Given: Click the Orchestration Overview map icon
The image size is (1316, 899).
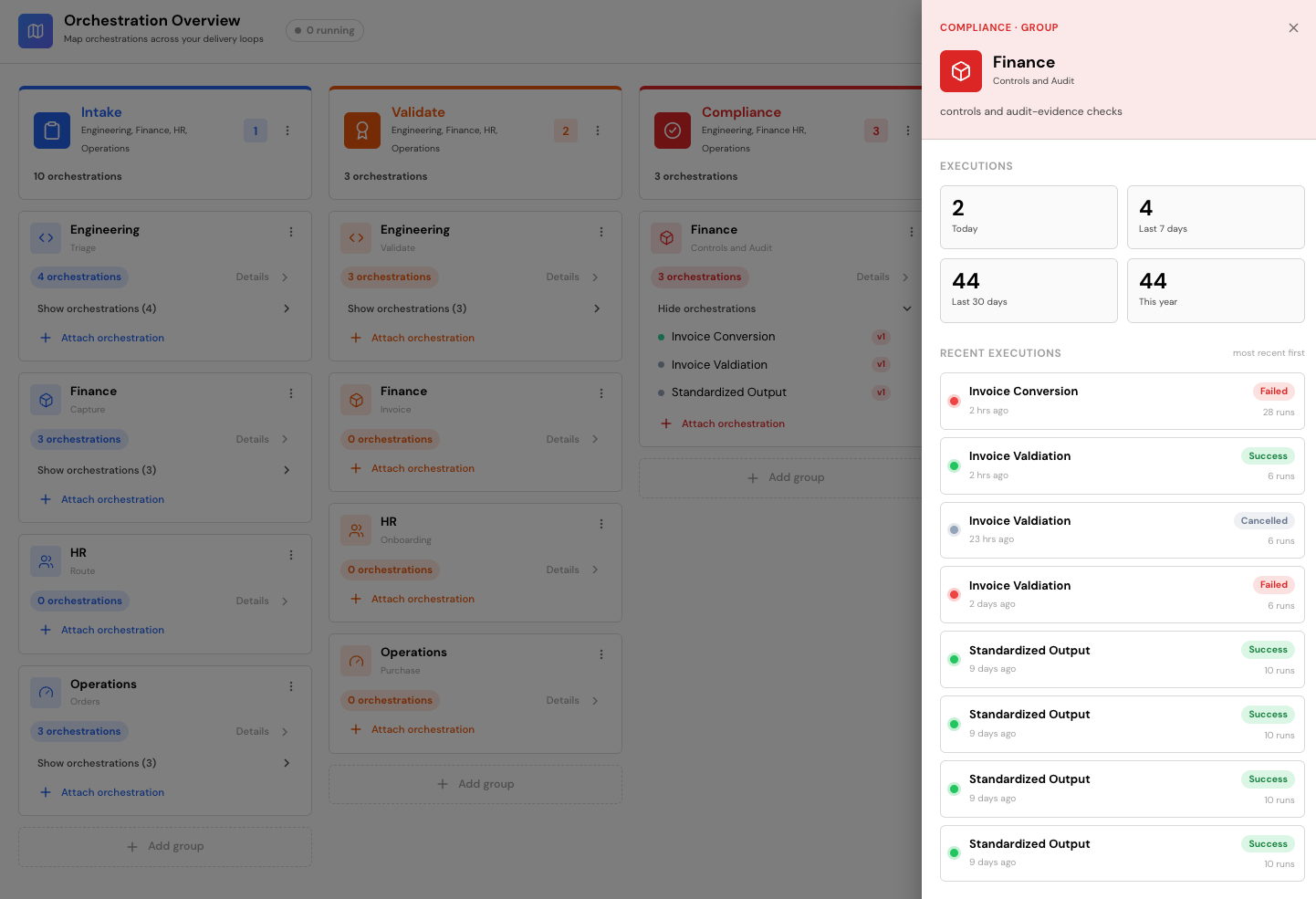Looking at the screenshot, I should [x=36, y=31].
